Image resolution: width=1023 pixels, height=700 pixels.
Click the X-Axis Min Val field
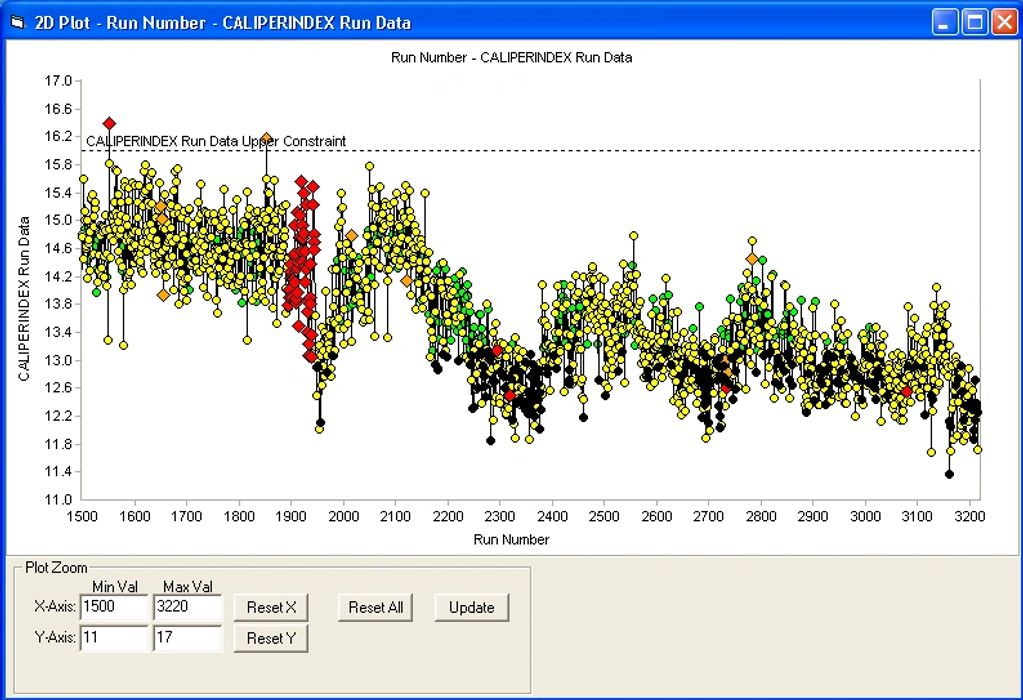click(x=113, y=607)
